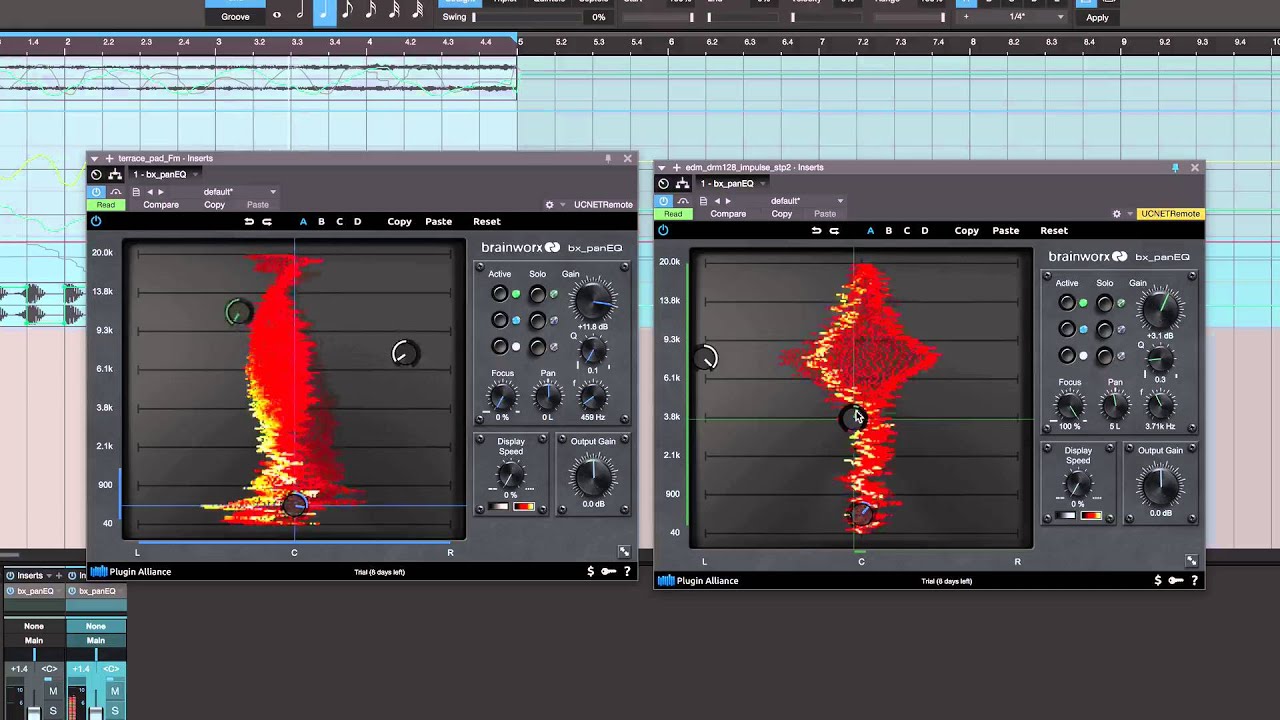Click the UCNETRemote button in edm_drm128 window

(1170, 214)
